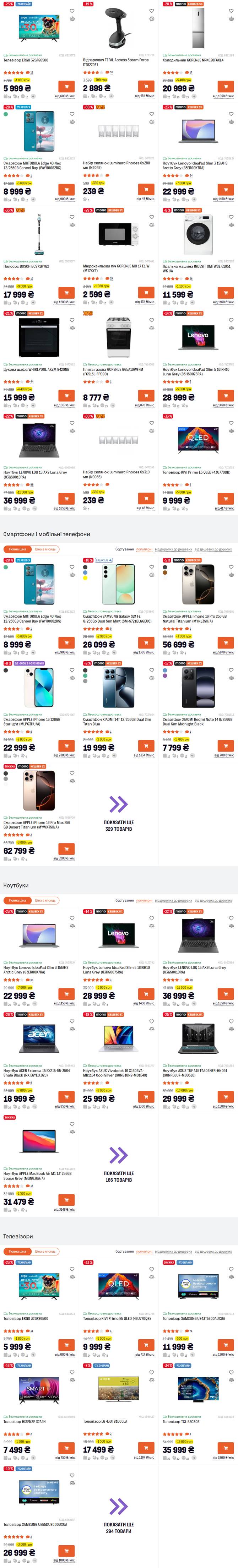Viewport: 238px width, 1568px height.
Task: Add Samsung Galaxy S24 FE to cart
Action: [x=146, y=643]
